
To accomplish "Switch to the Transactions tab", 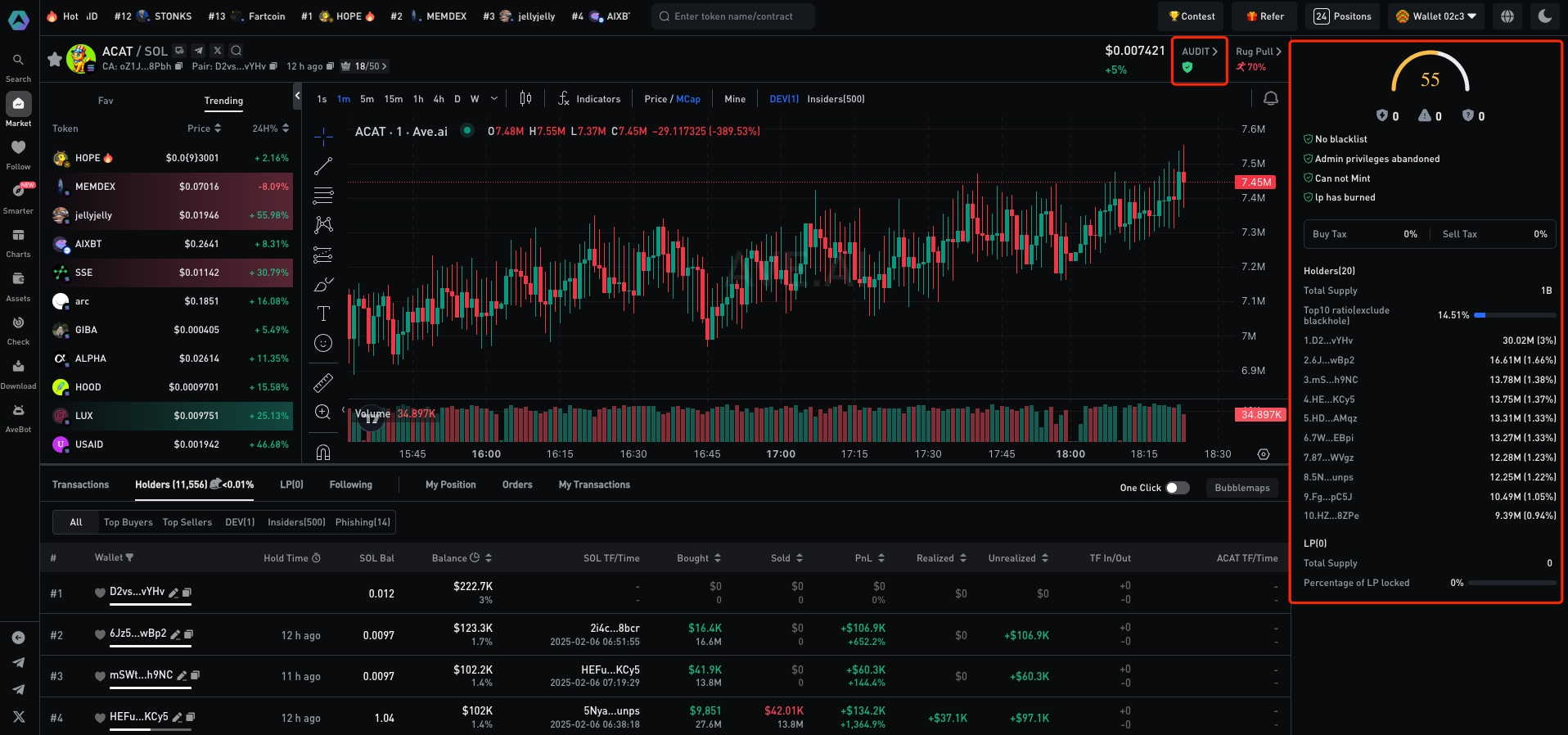I will [x=80, y=485].
